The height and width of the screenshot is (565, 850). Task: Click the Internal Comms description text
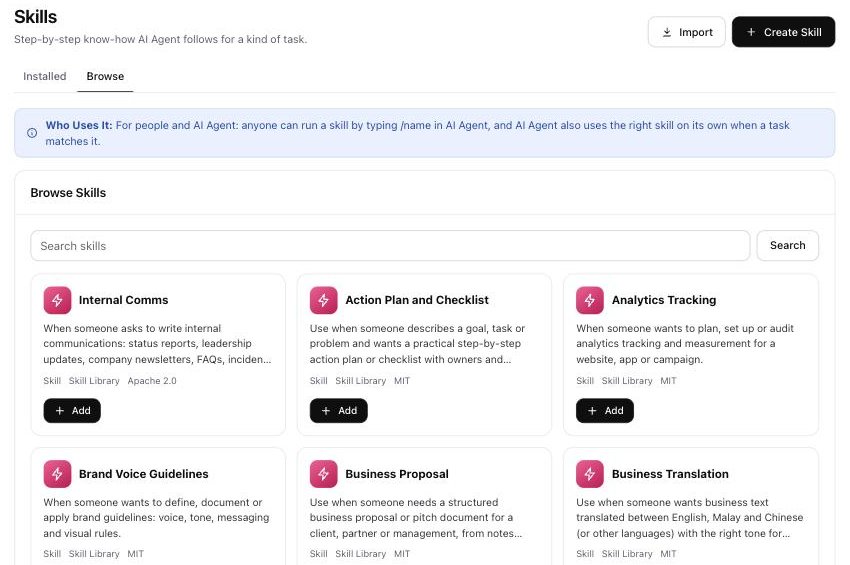tap(157, 344)
